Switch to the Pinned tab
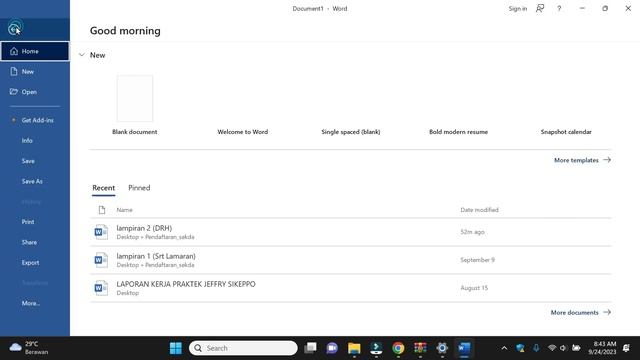 (139, 188)
